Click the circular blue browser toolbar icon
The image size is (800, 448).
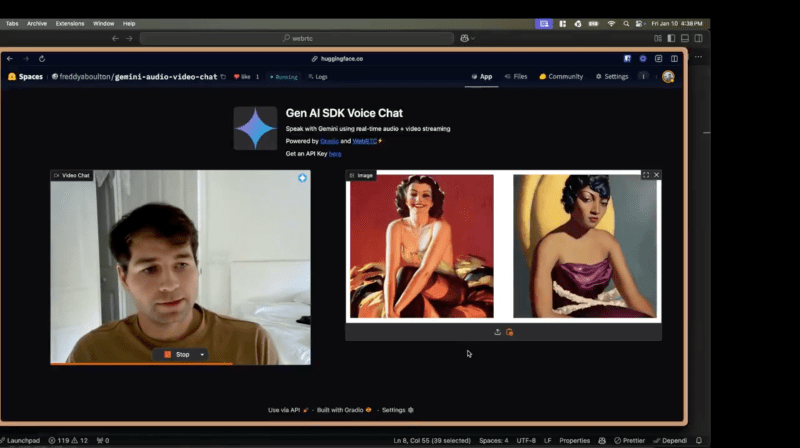click(643, 59)
